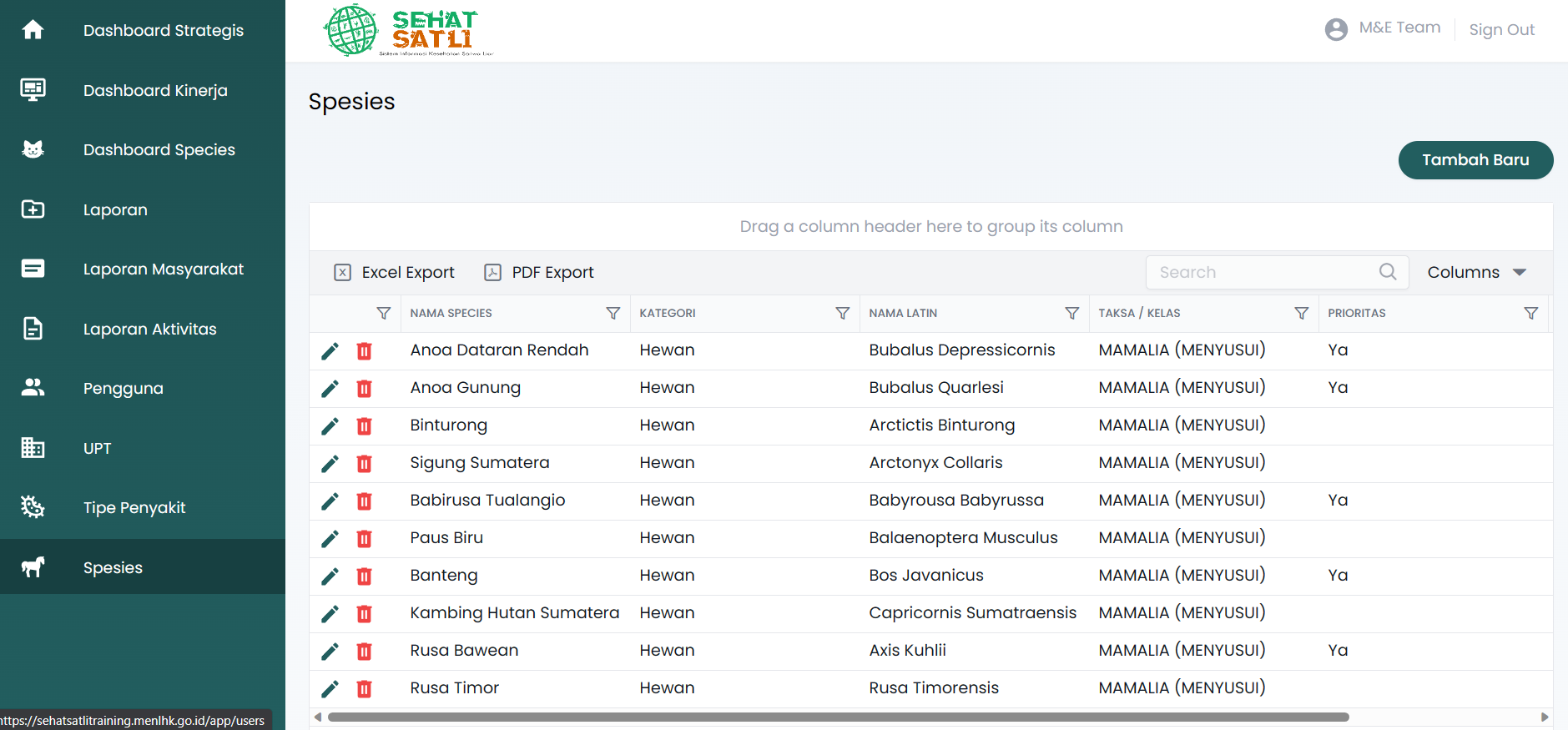Image resolution: width=1568 pixels, height=730 pixels.
Task: Expand the Columns chooser dropdown
Action: pos(1477,272)
